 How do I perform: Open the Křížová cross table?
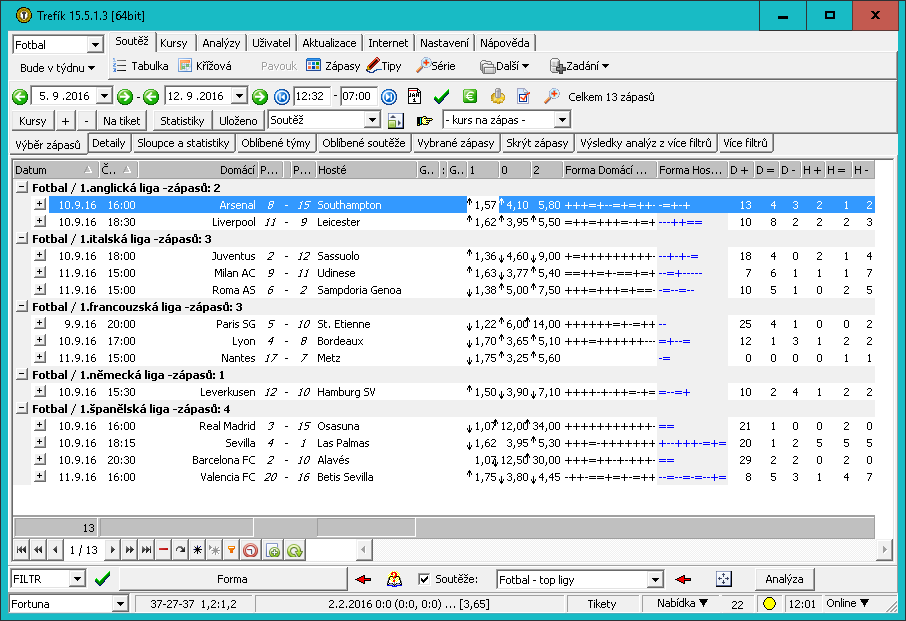tap(205, 66)
